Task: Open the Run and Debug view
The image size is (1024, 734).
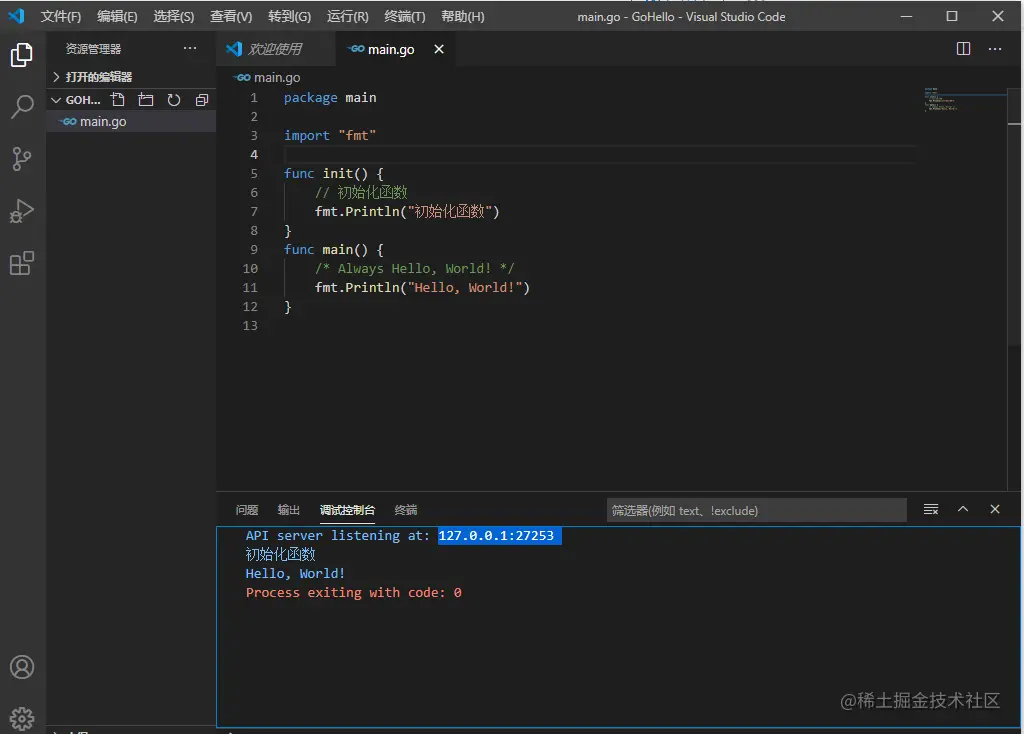Action: 22,211
